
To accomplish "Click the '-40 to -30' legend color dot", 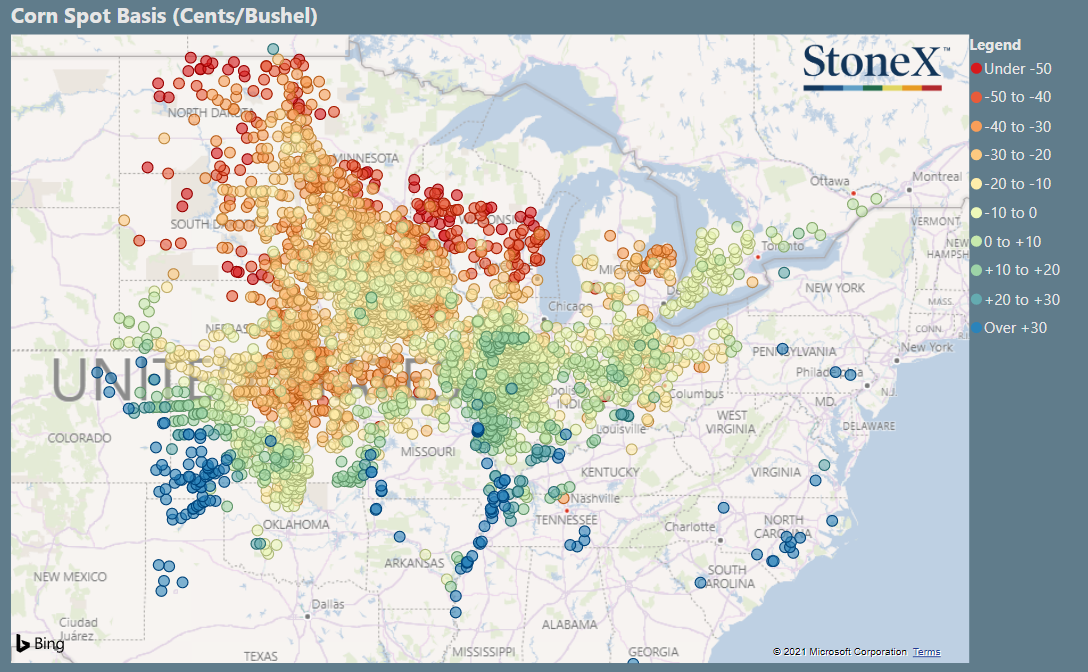I will [x=976, y=127].
